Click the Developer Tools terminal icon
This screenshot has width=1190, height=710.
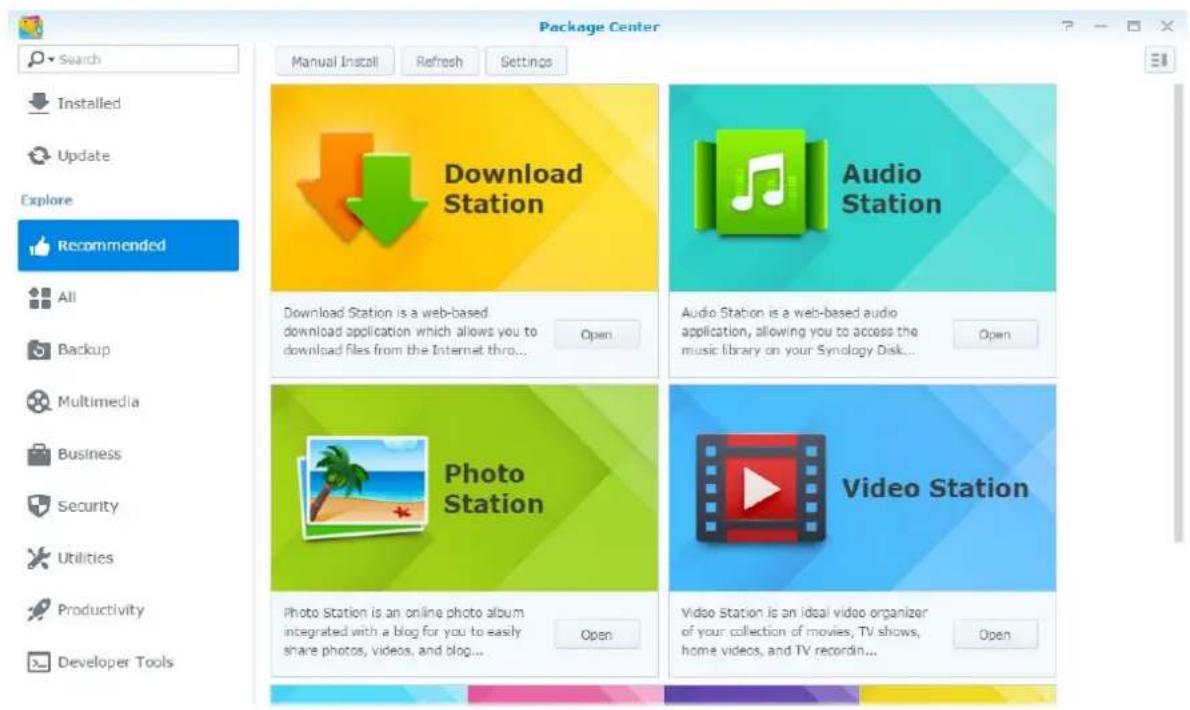point(39,662)
